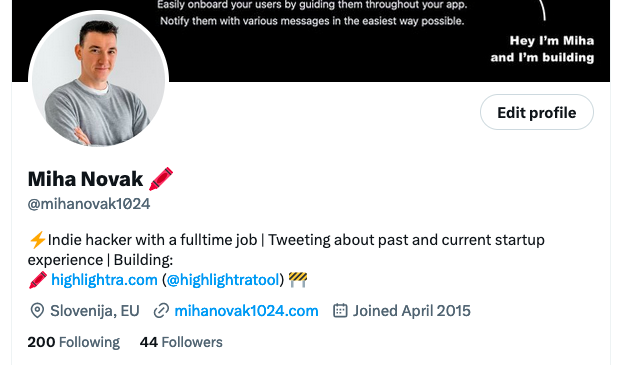Screen dimensions: 619x365
Task: Click the crayon emoji beside Miha Novak
Action: pos(161,179)
